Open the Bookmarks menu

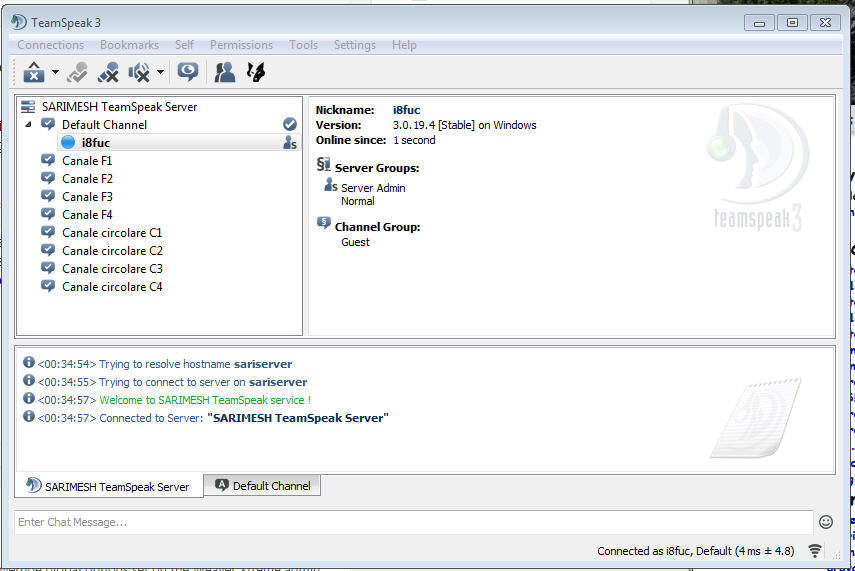point(129,45)
